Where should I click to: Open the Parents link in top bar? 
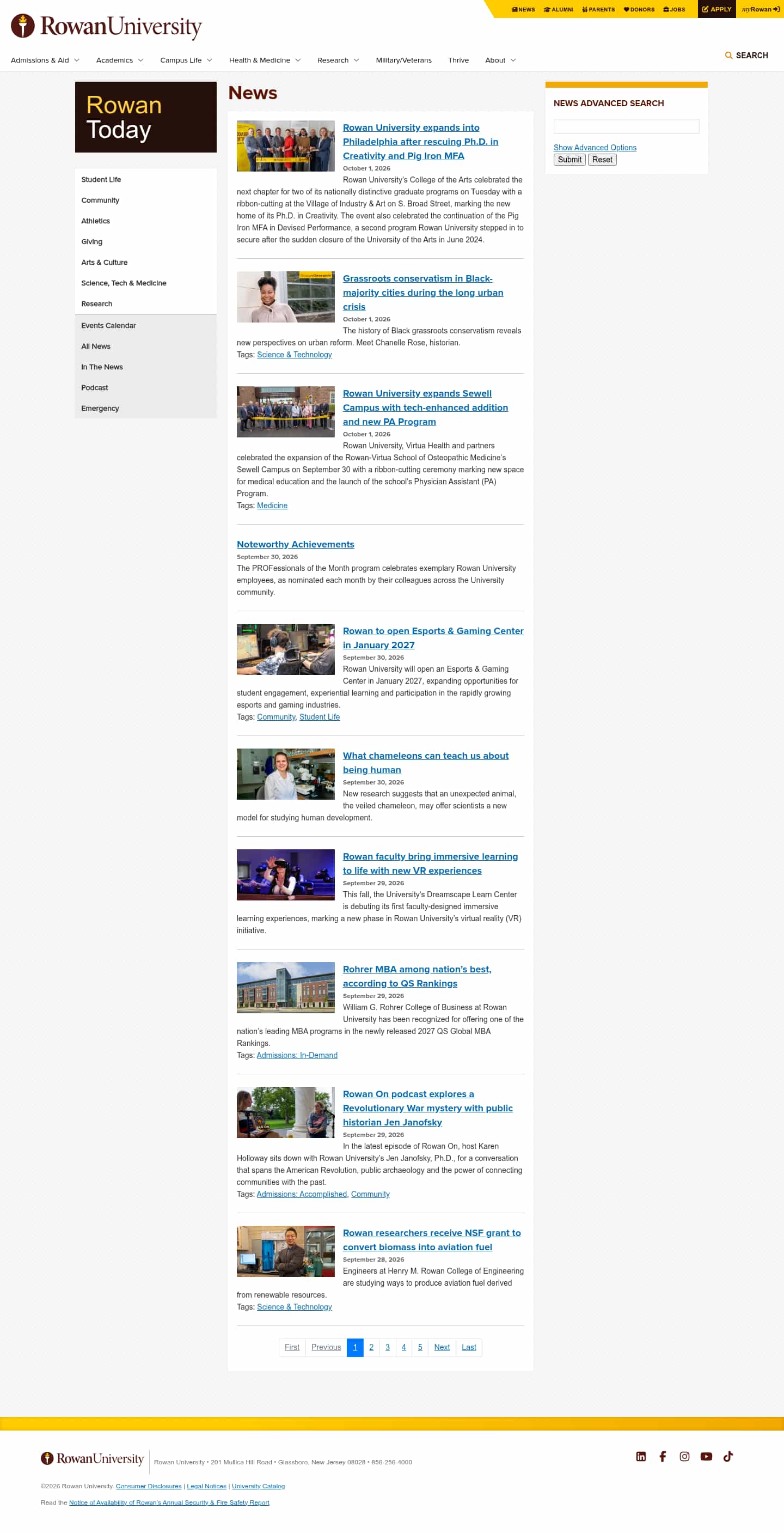click(x=598, y=9)
